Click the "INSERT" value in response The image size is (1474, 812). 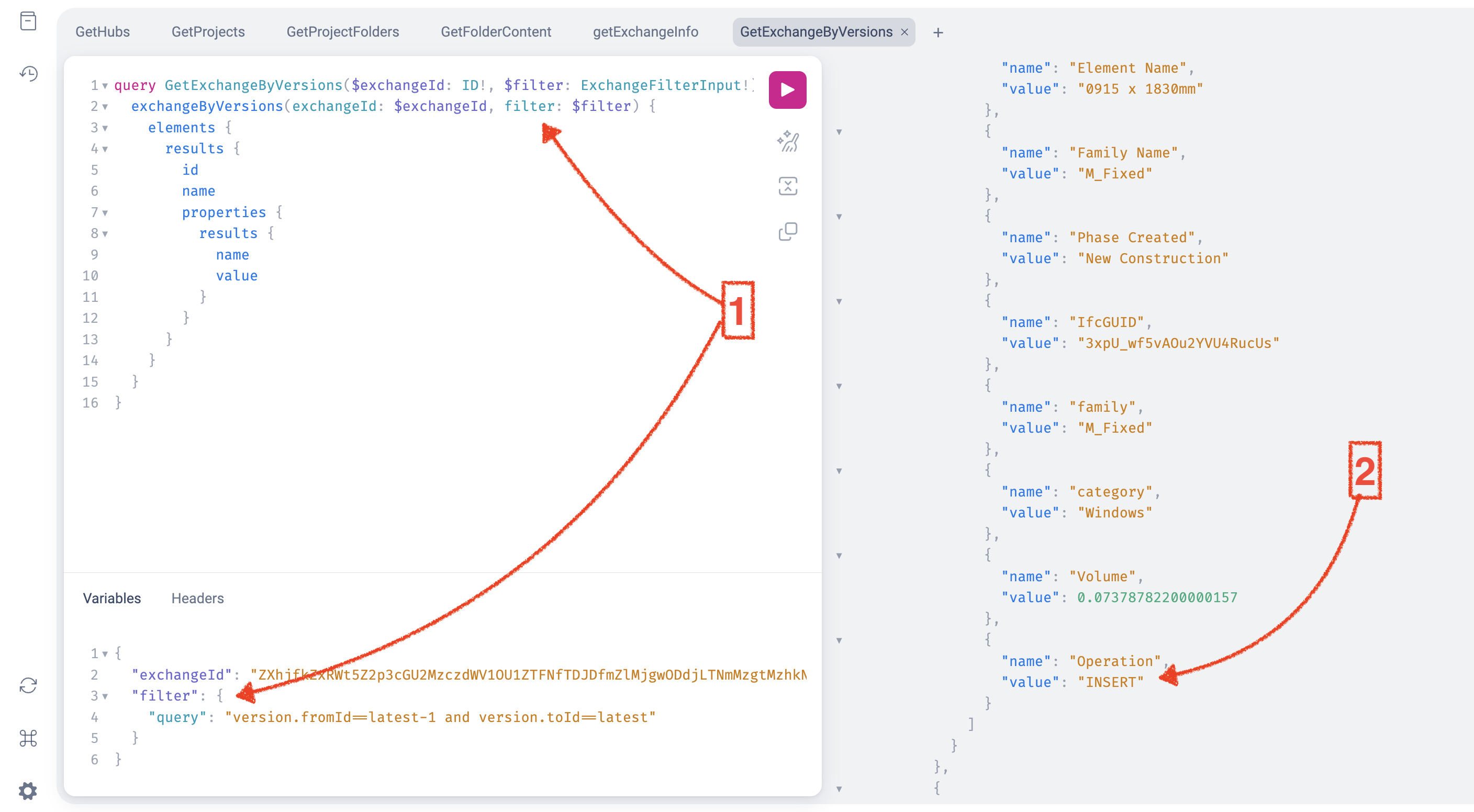1110,682
